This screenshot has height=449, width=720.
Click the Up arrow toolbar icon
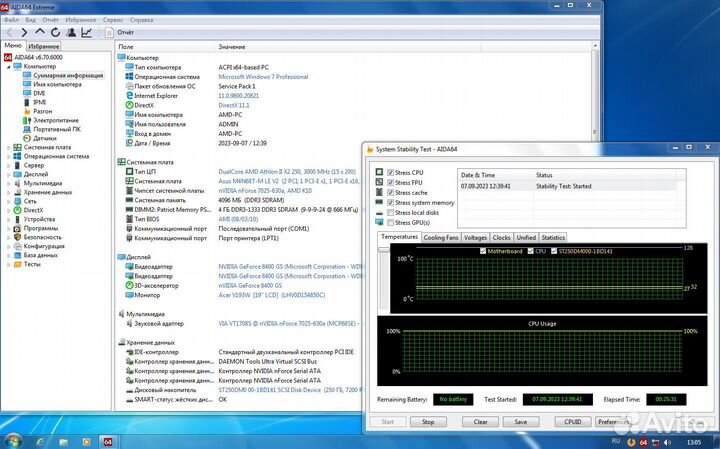coord(40,32)
